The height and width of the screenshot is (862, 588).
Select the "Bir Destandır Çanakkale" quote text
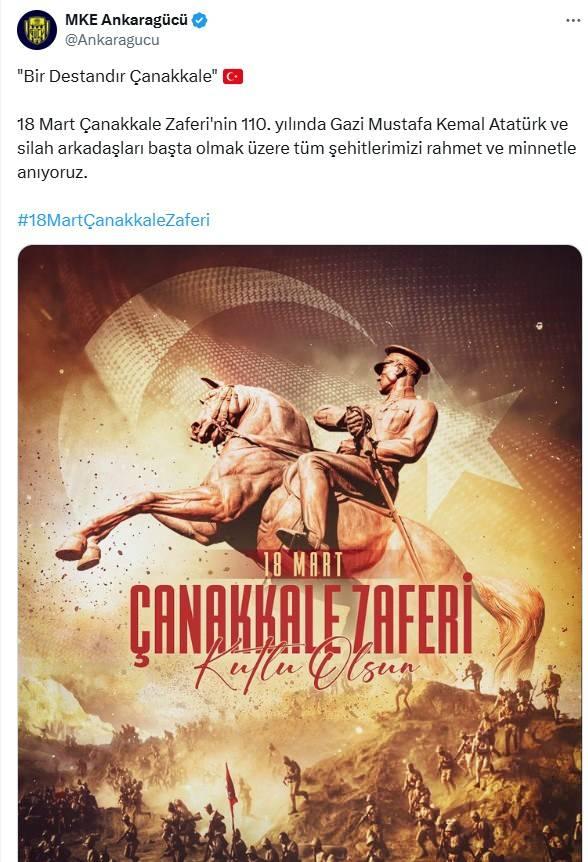coord(118,76)
